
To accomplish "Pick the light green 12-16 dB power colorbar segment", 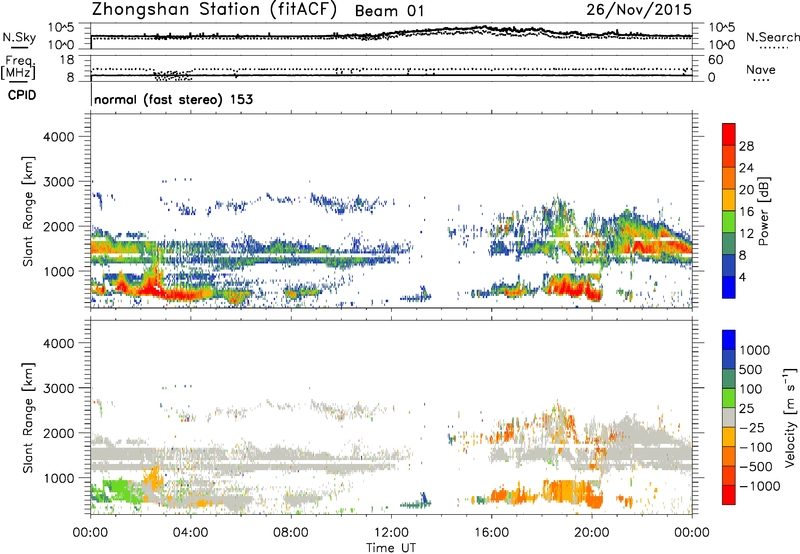I will tap(729, 222).
